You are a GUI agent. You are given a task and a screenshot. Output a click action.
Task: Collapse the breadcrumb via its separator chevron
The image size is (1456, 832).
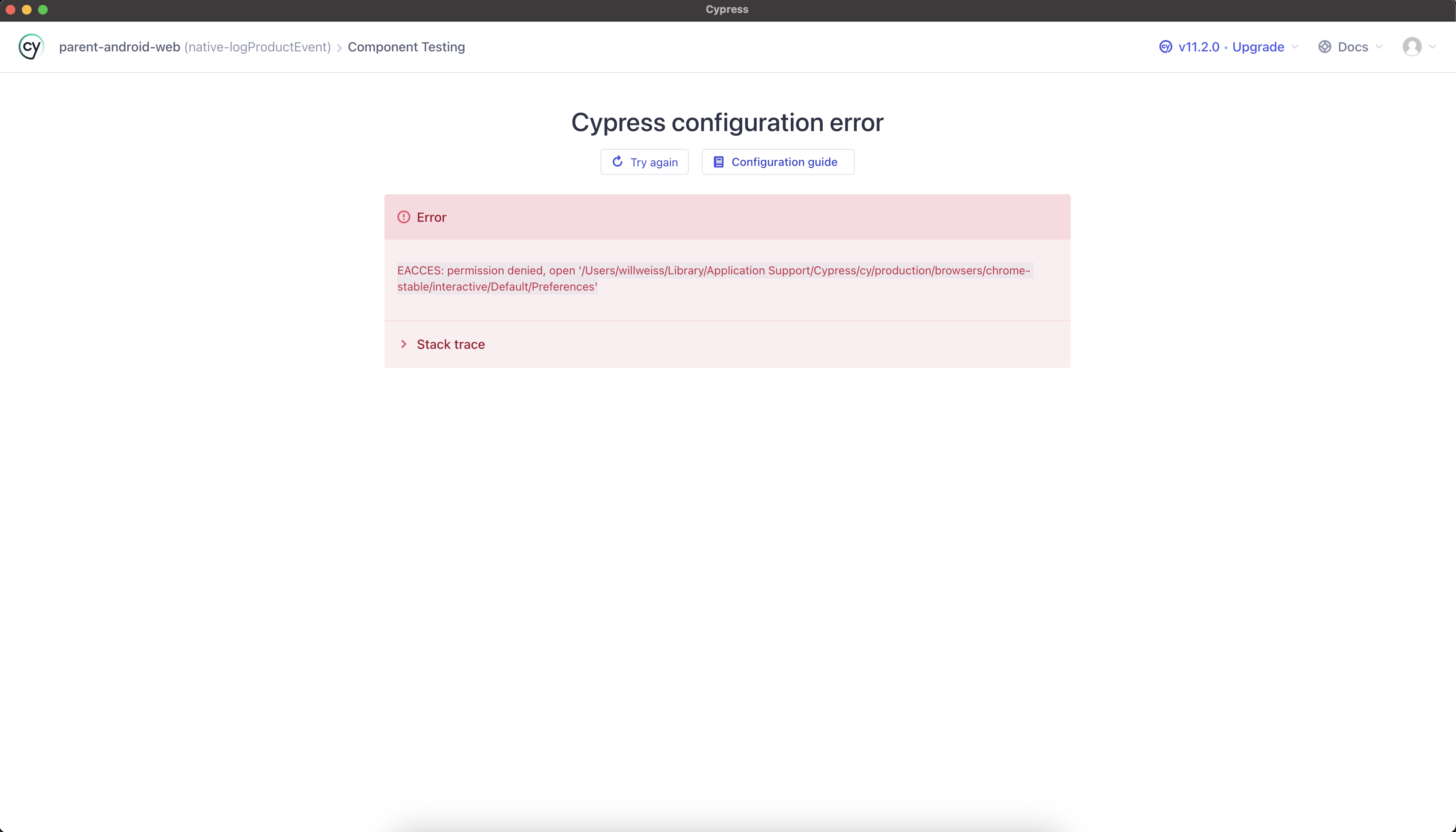[339, 47]
